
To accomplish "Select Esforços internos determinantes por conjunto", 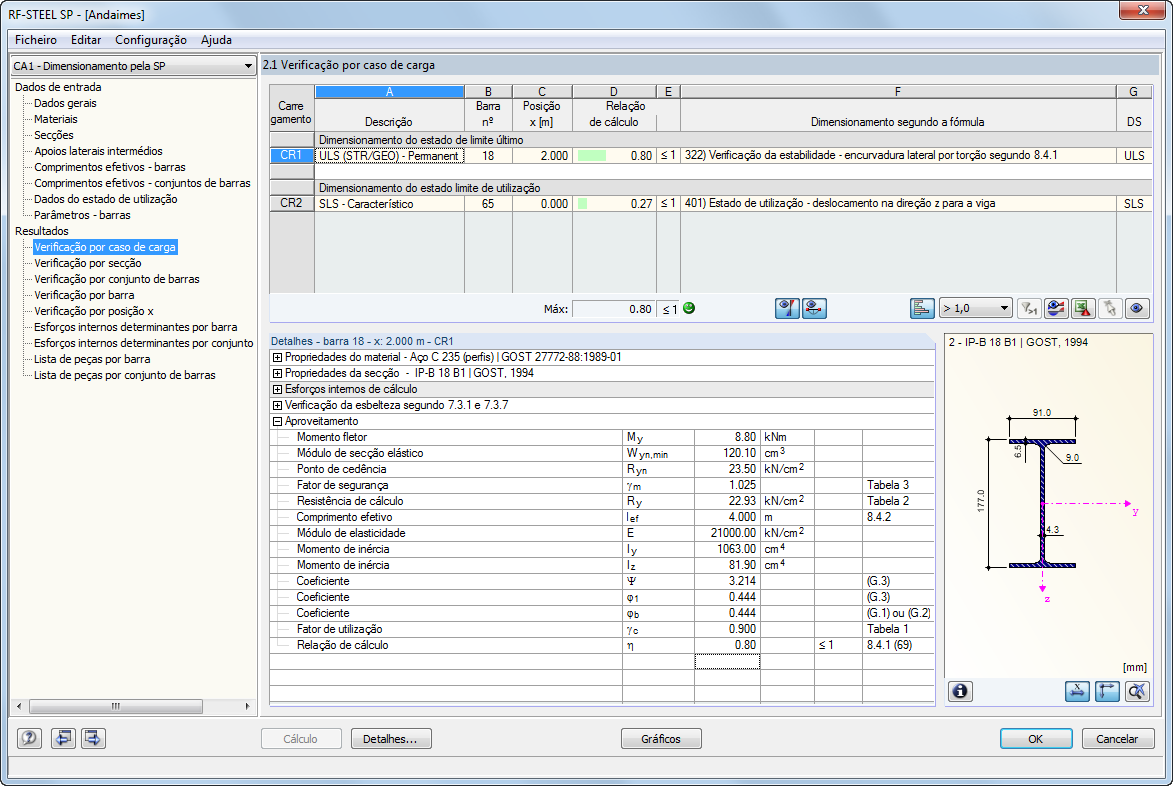I will [144, 343].
